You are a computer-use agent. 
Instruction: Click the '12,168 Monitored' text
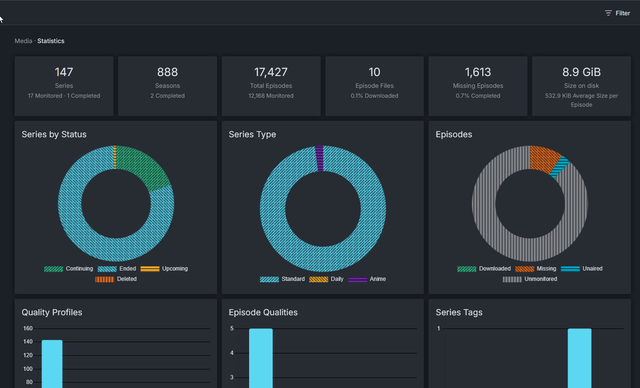click(x=271, y=96)
